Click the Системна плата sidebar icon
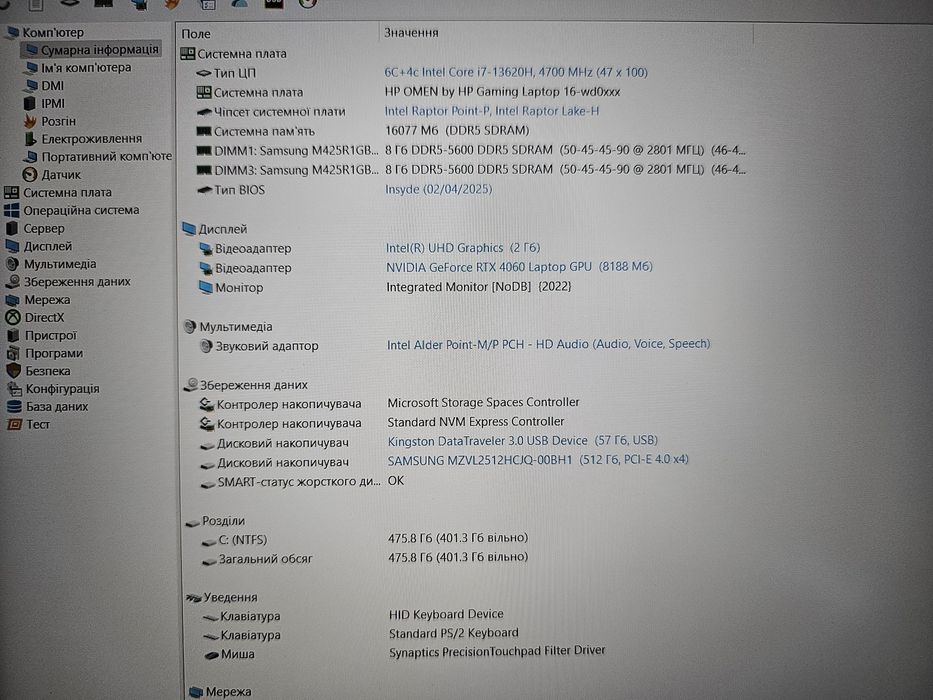The height and width of the screenshot is (700, 933). click(11, 193)
